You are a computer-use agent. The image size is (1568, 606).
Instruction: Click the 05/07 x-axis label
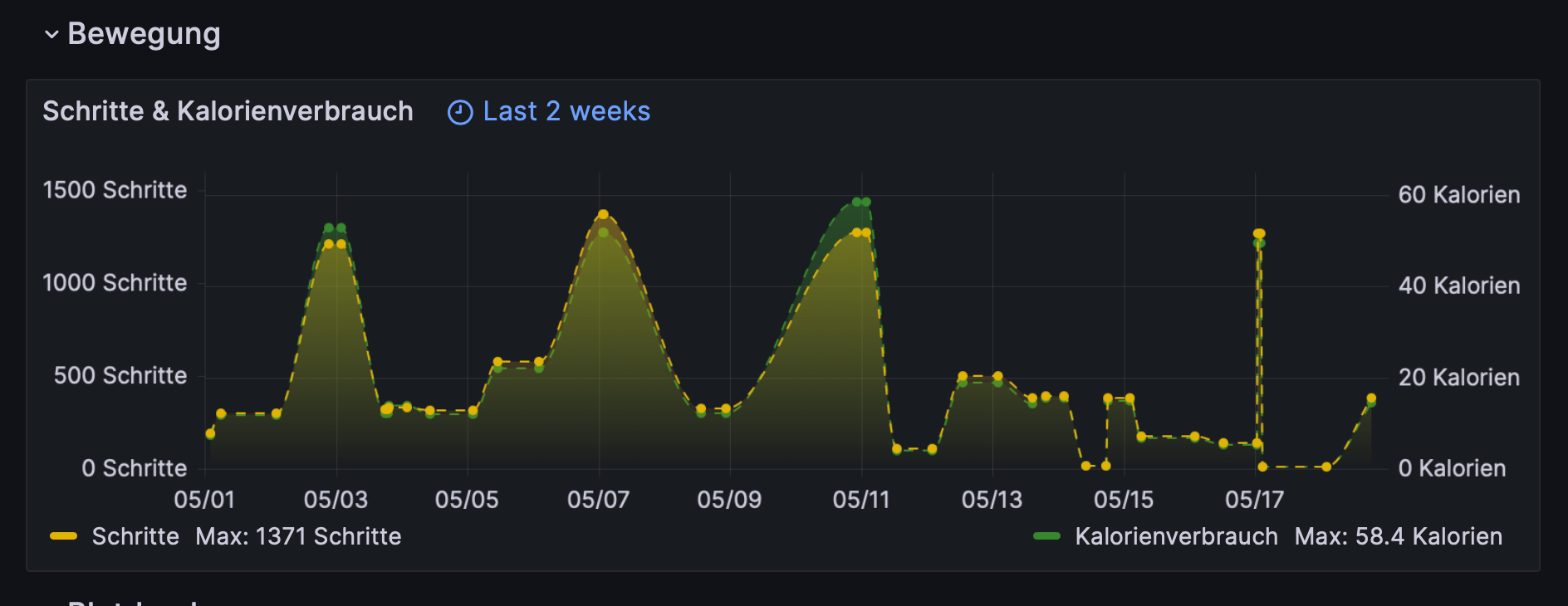[x=598, y=500]
